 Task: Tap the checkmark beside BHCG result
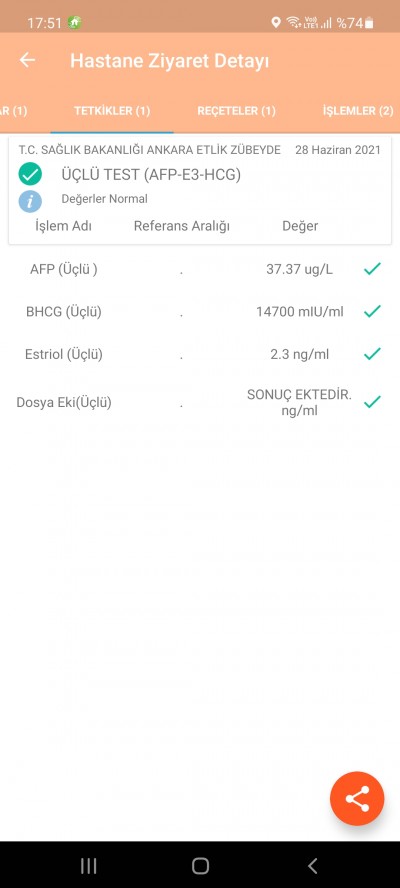(372, 311)
